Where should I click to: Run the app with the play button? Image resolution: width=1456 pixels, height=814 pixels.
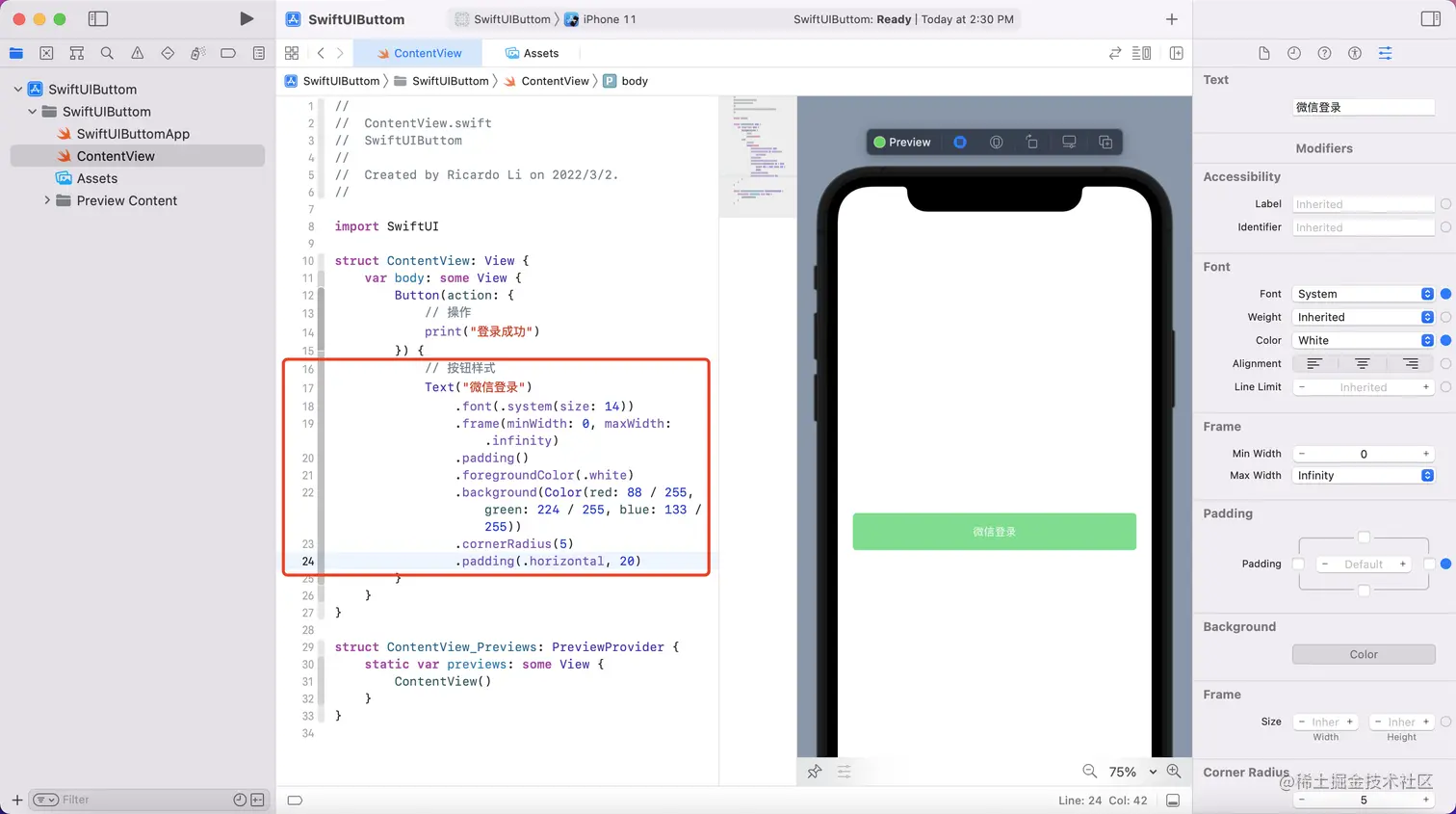point(247,18)
